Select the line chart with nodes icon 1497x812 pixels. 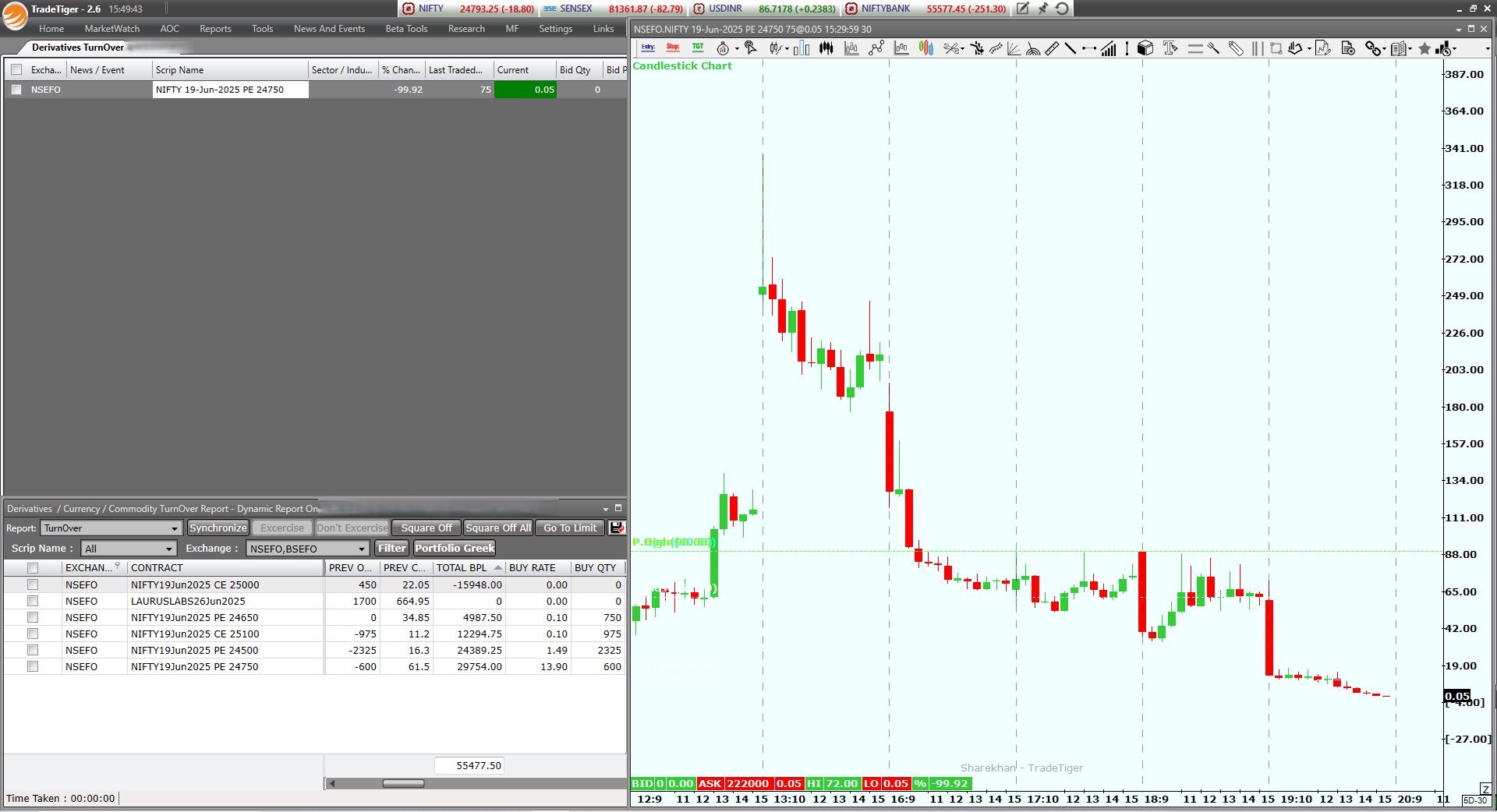pos(876,48)
